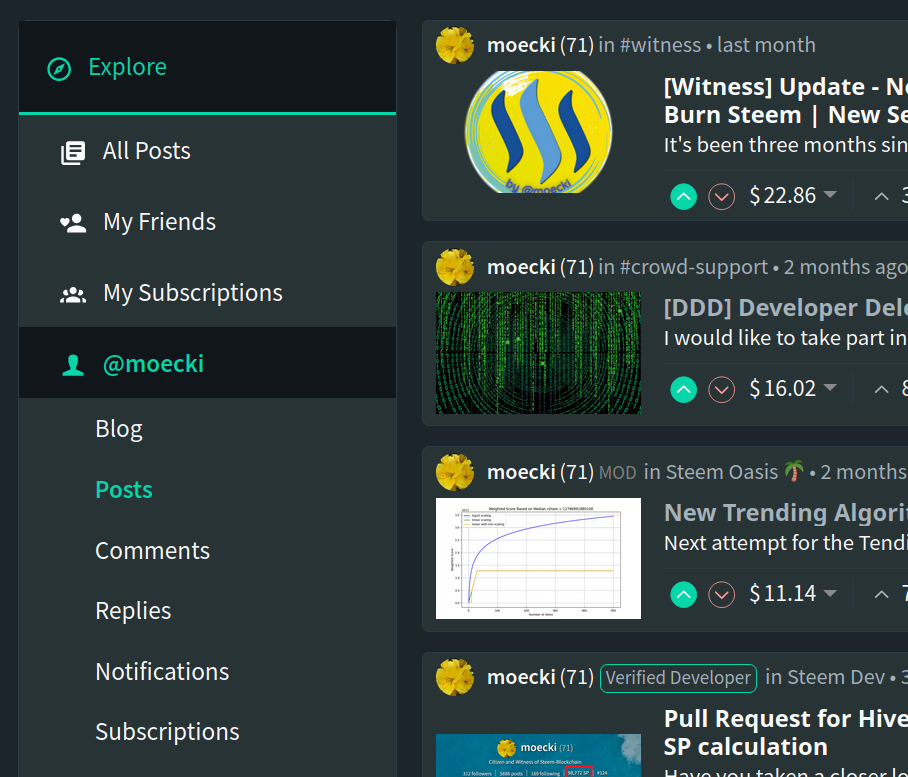Screen dimensions: 908x777
Task: Upvote the DDD Developer post
Action: point(683,389)
